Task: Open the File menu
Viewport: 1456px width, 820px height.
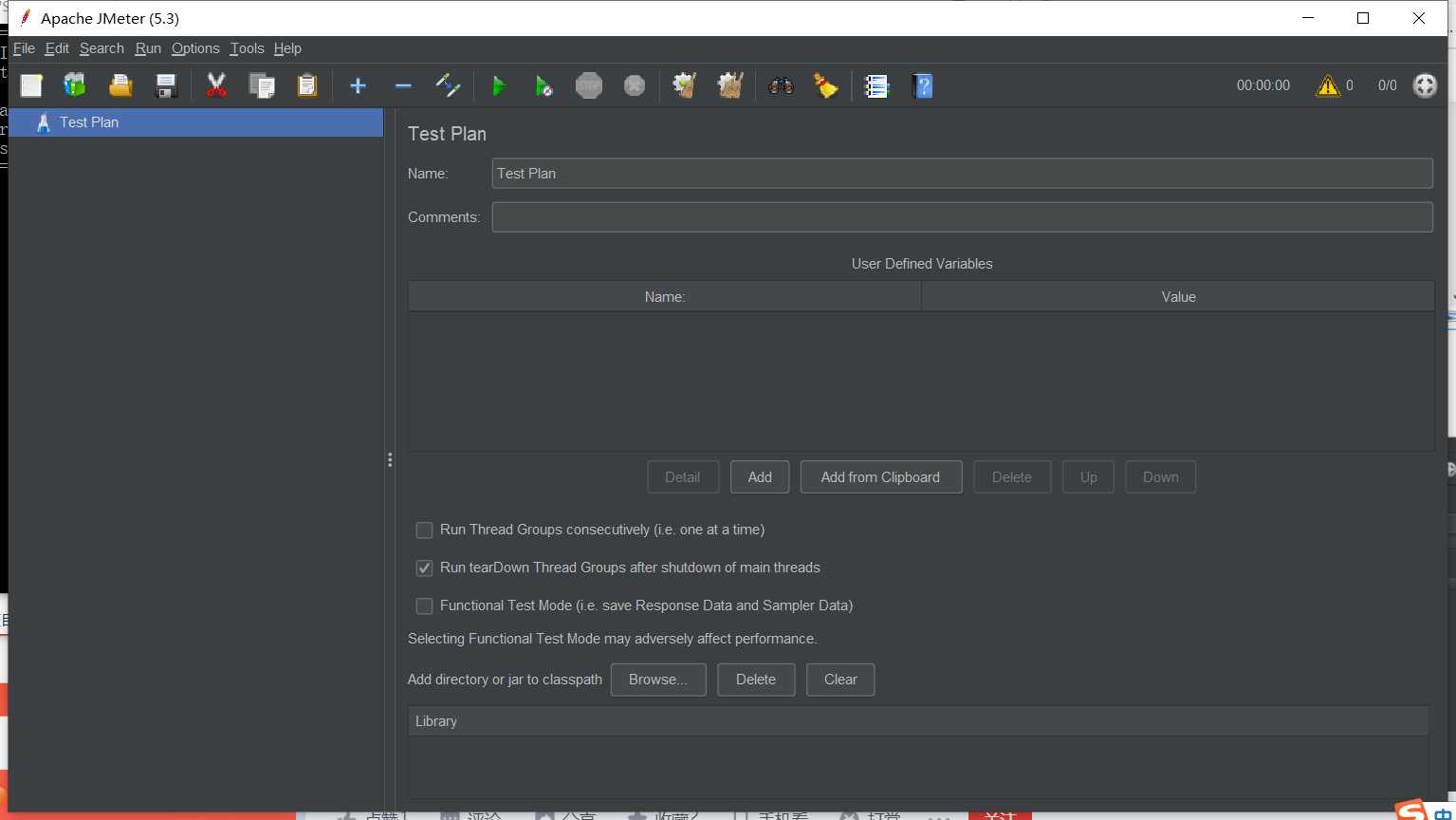Action: point(25,48)
